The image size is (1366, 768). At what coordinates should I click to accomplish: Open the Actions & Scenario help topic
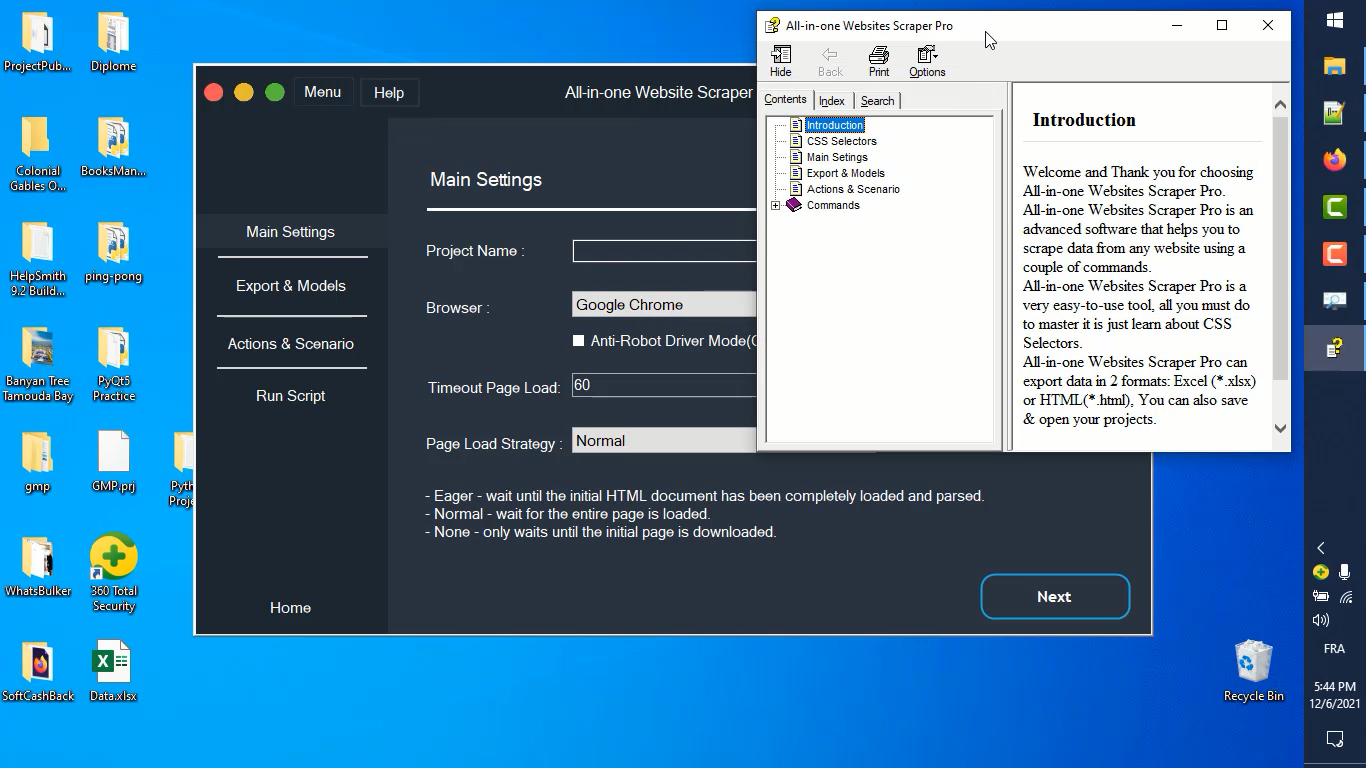point(853,189)
